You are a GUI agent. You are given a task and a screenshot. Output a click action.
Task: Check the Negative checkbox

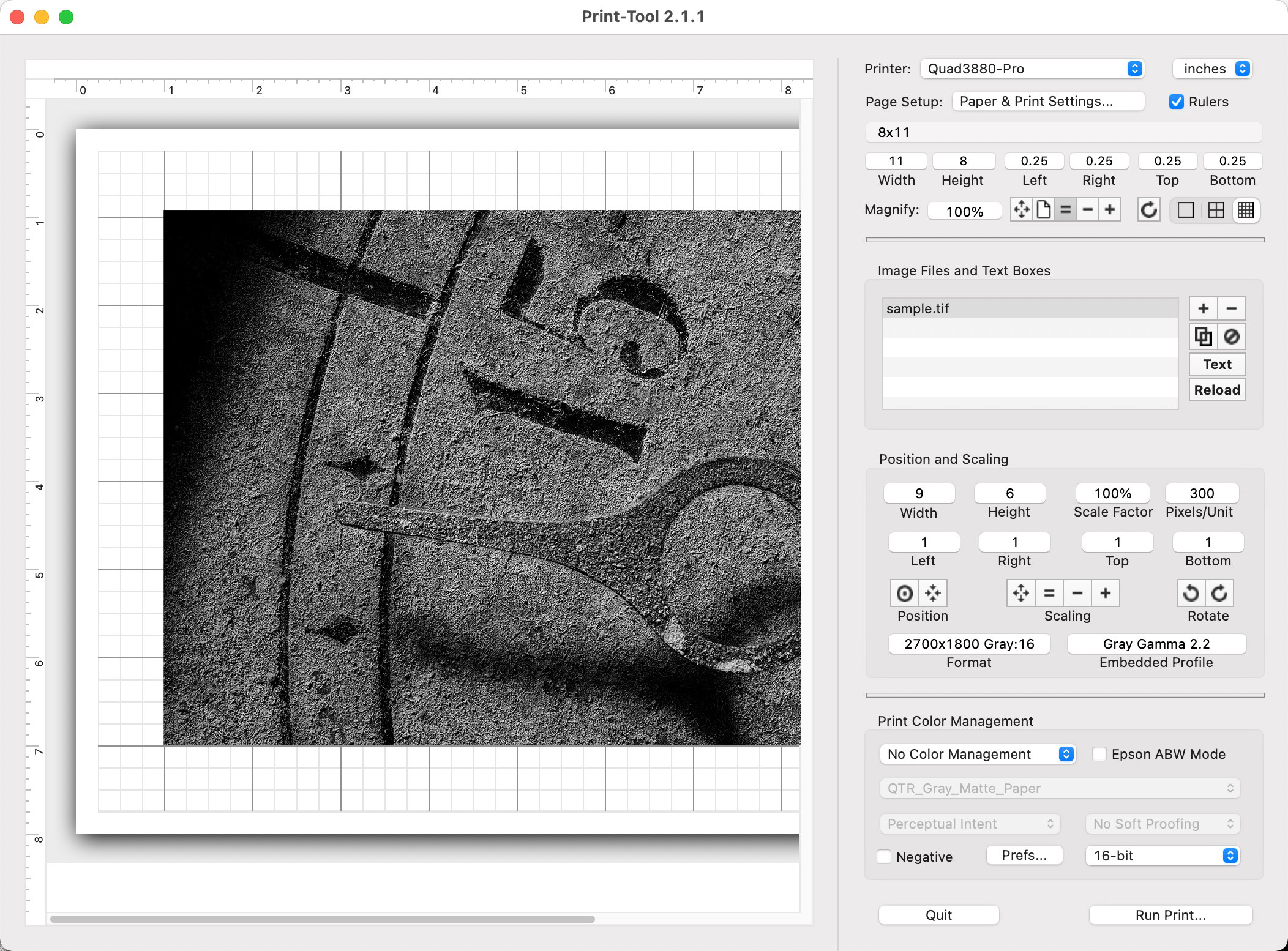coord(884,857)
